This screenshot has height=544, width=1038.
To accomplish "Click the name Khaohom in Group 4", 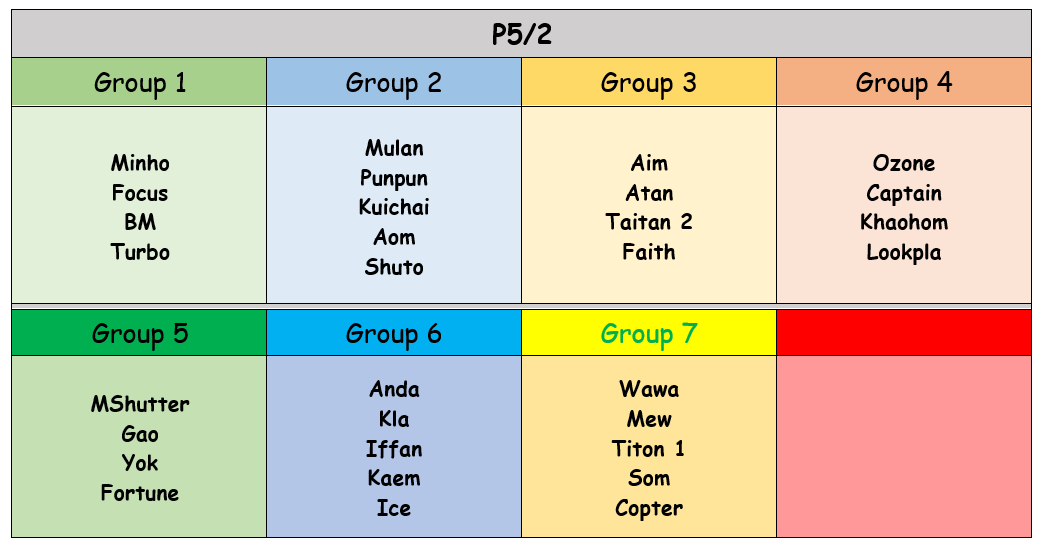I will [x=904, y=222].
